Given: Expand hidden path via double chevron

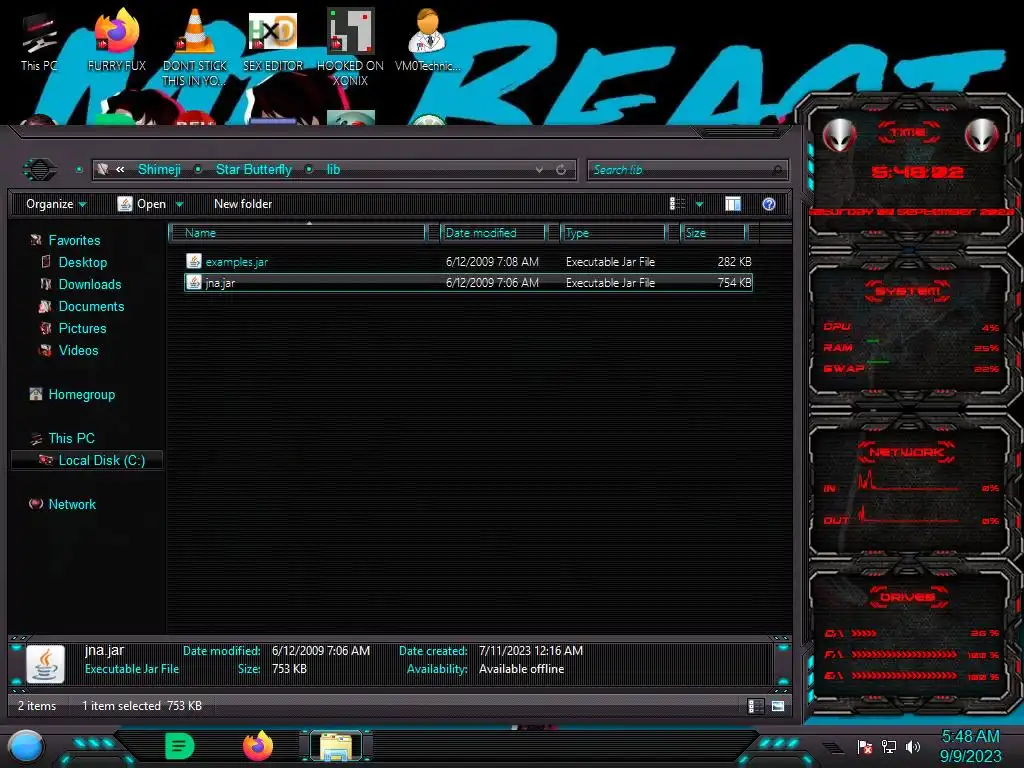Looking at the screenshot, I should click(120, 170).
